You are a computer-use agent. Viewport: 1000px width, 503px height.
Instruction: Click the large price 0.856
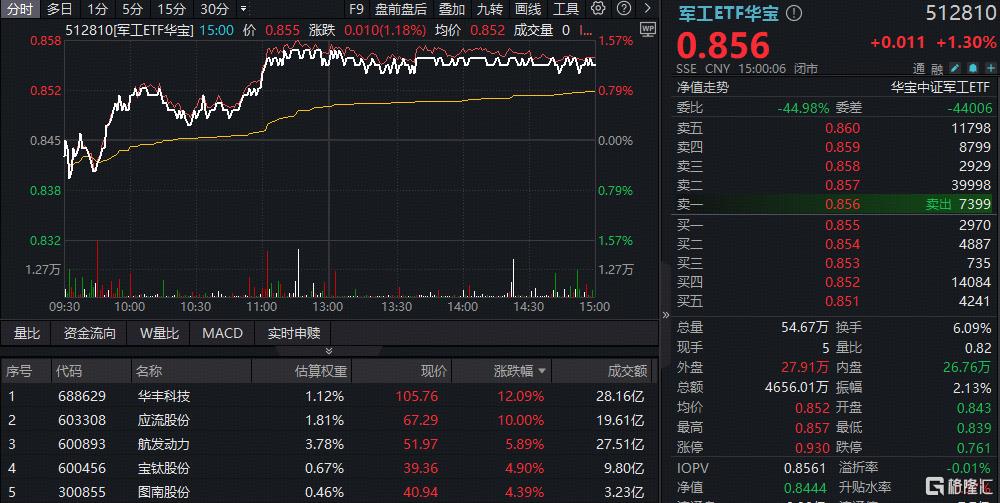point(723,45)
